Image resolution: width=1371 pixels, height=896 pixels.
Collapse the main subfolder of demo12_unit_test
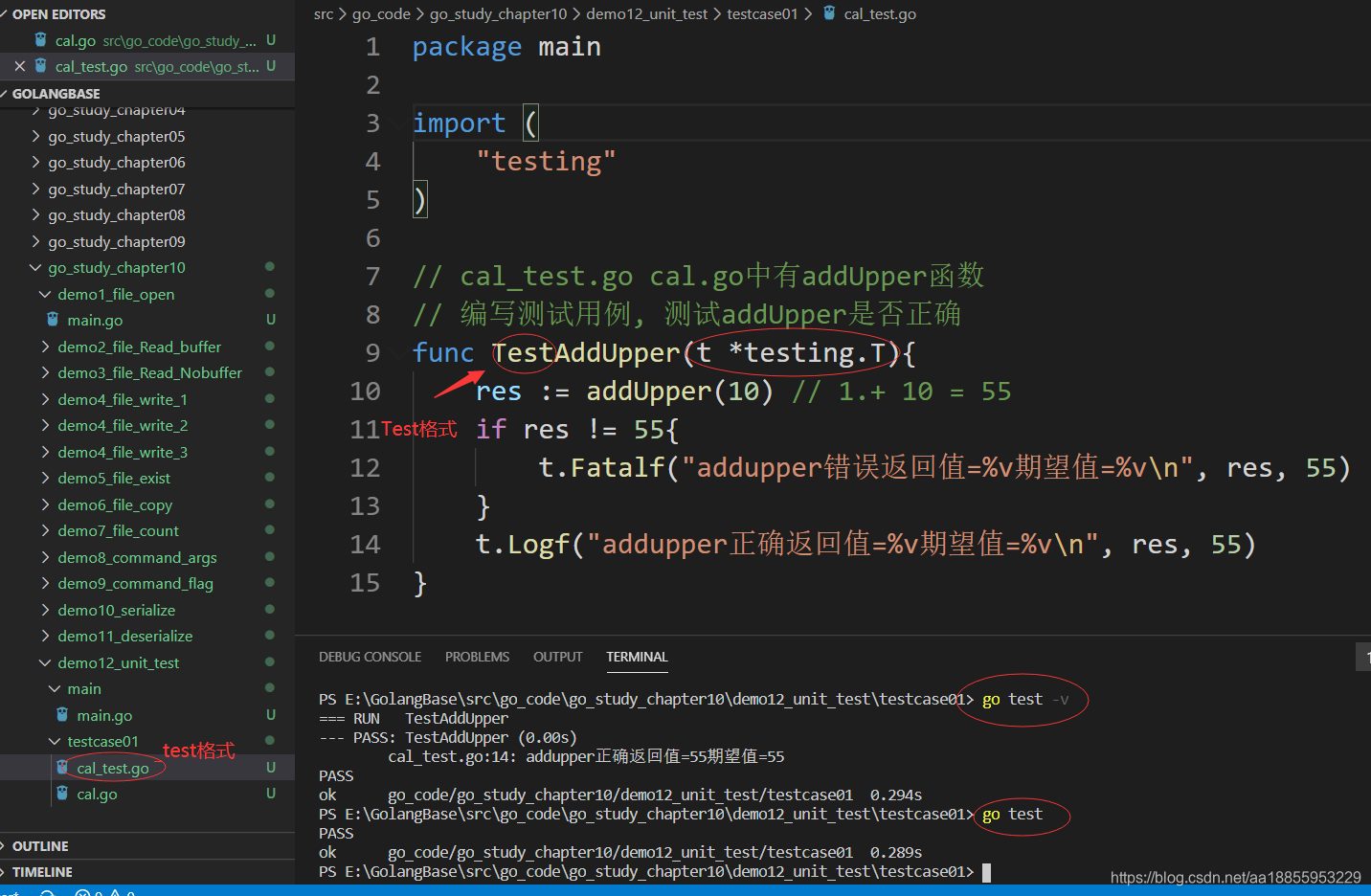point(55,688)
